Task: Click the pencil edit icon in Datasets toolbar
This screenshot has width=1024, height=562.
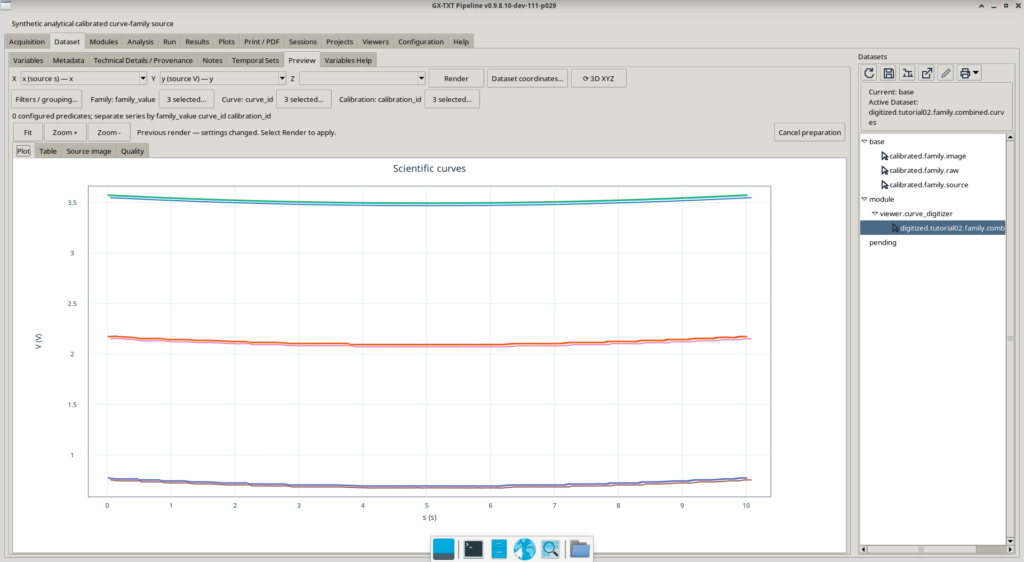Action: click(x=946, y=73)
